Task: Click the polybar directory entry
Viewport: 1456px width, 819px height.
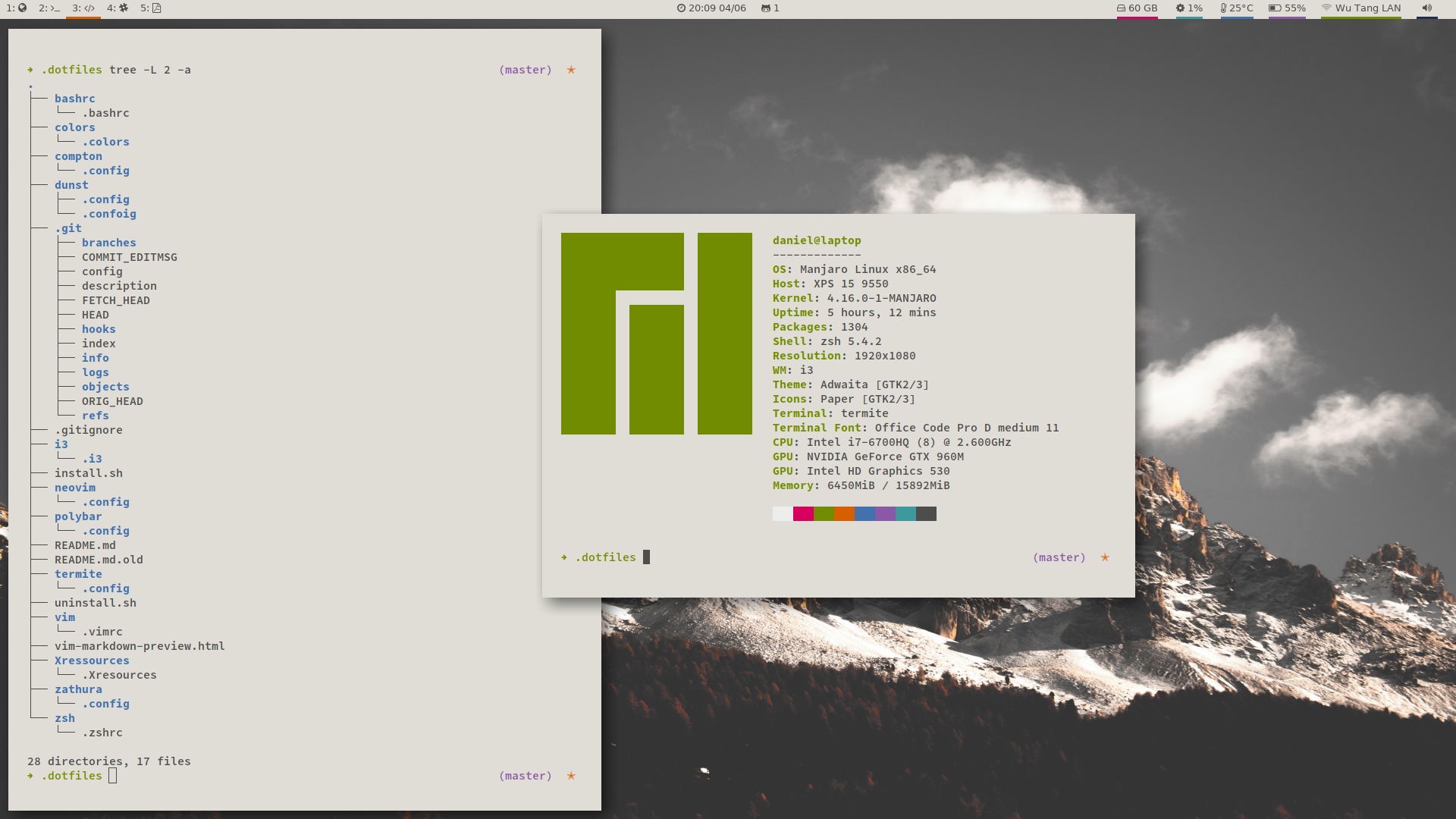Action: 78,516
